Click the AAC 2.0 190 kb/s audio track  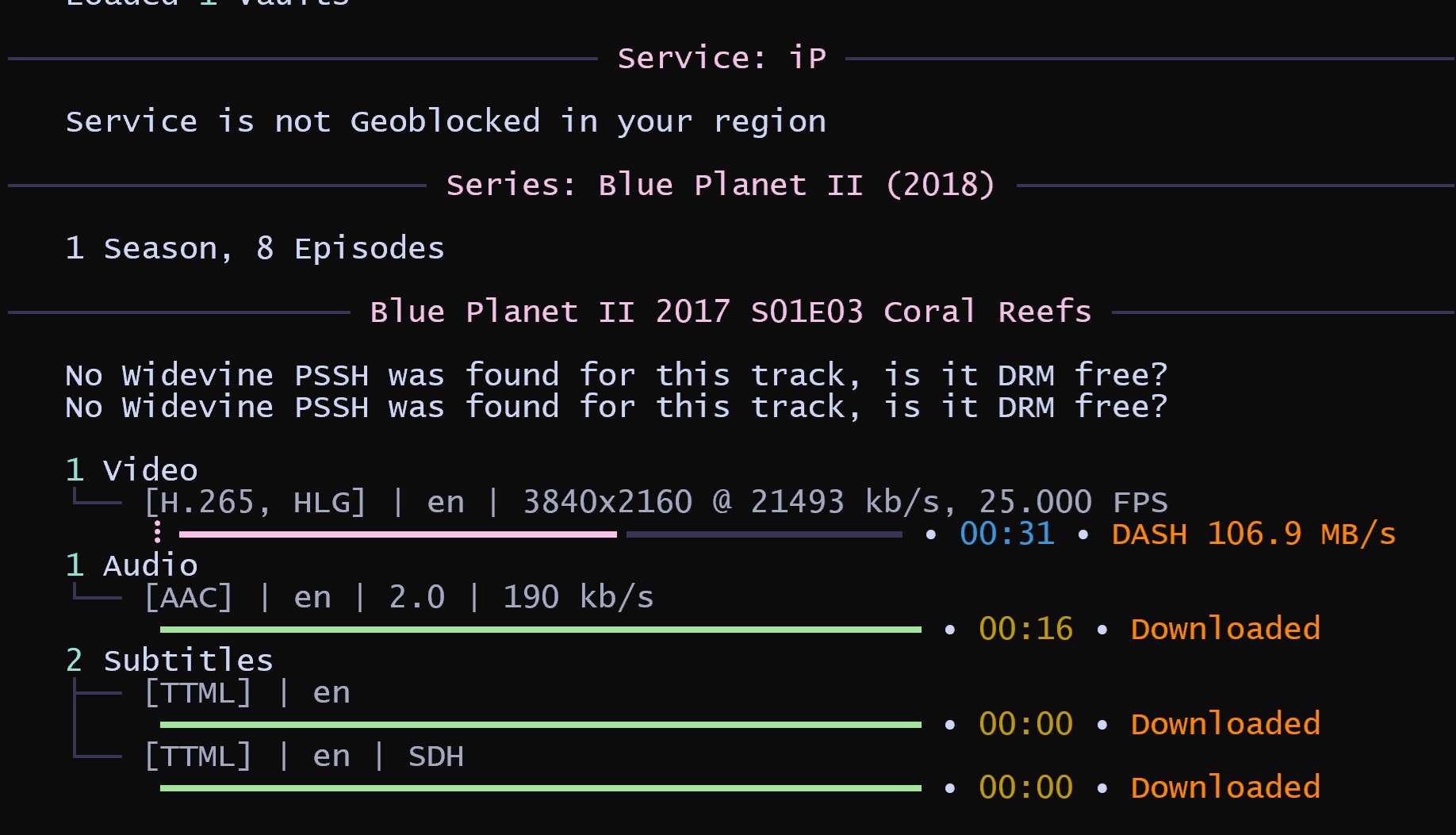coord(399,597)
